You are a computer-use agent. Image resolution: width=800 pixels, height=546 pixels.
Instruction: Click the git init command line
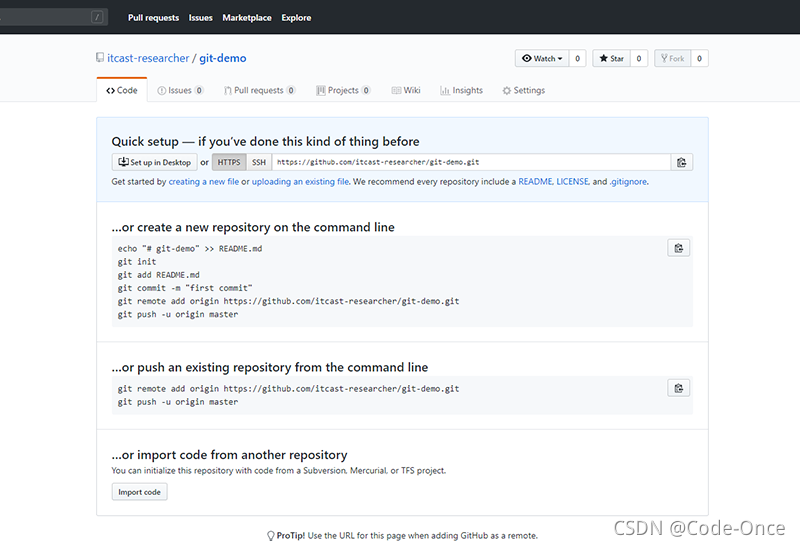(137, 262)
